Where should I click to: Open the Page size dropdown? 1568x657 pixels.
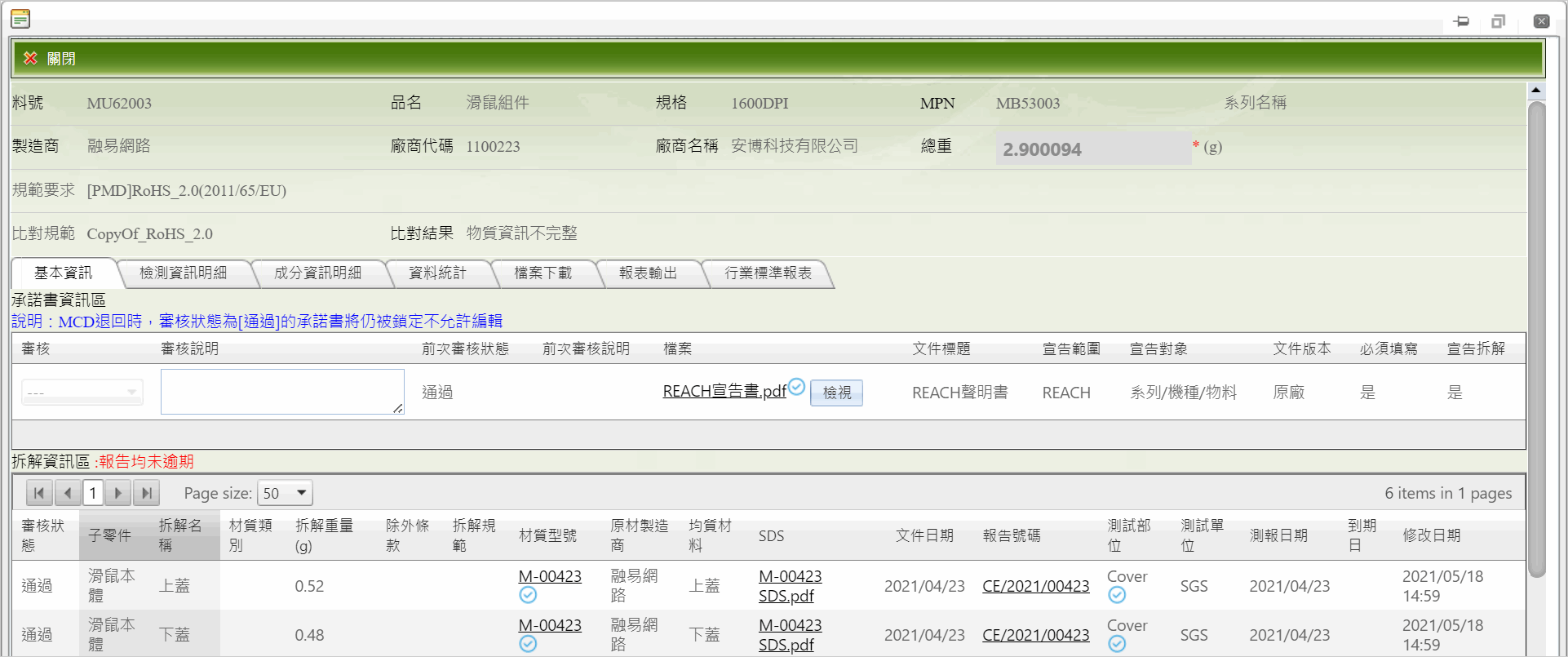coord(285,493)
